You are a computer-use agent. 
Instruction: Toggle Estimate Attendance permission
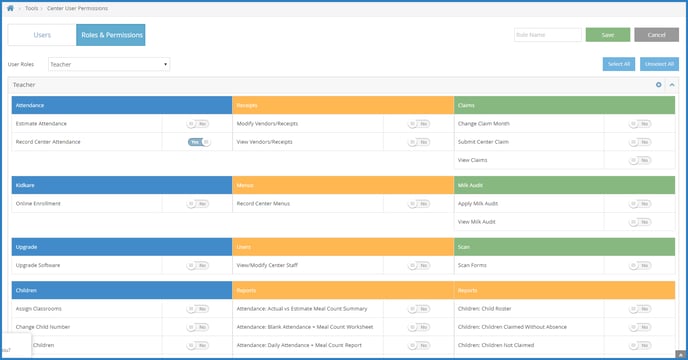198,124
